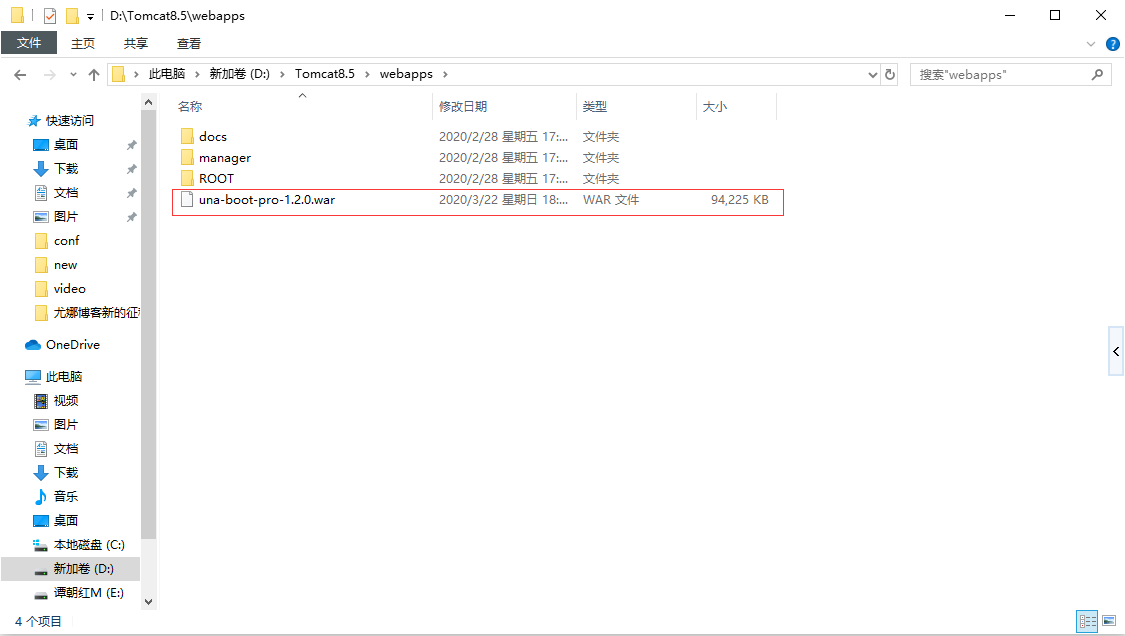Open recent locations dropdown arrow

click(73, 75)
